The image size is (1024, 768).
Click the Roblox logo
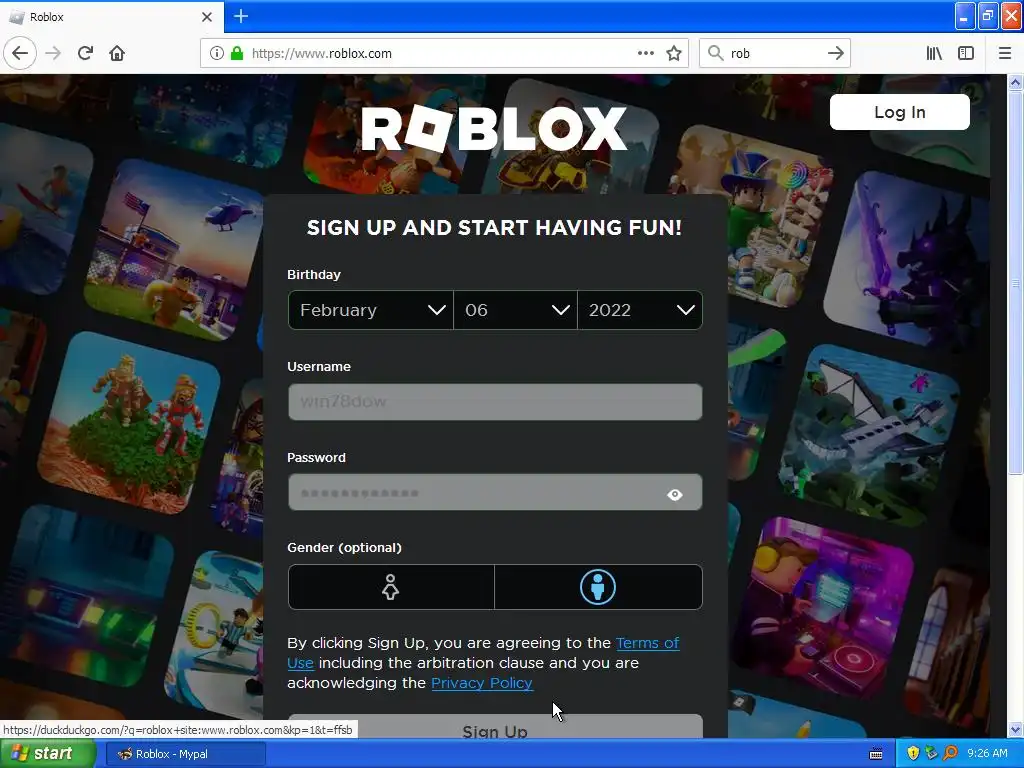(494, 129)
